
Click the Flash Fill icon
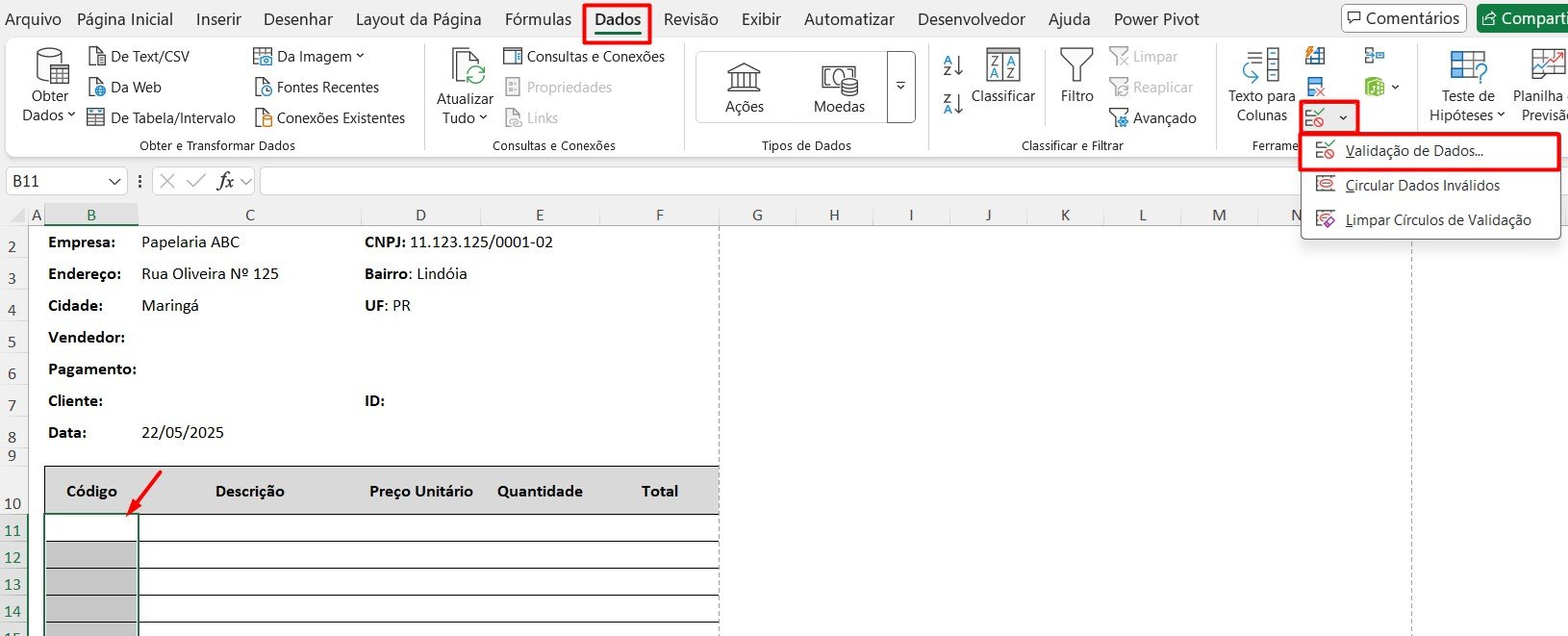pyautogui.click(x=1315, y=56)
